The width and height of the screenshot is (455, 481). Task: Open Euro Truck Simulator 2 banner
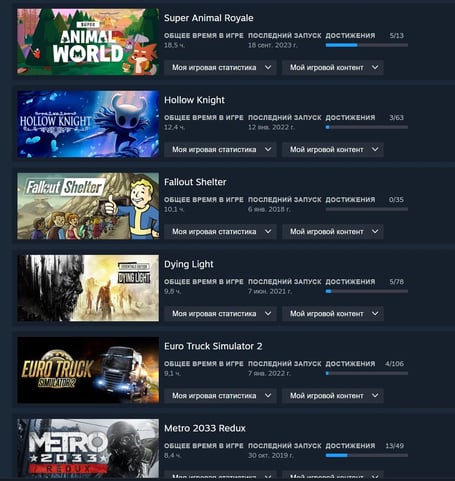coord(88,370)
